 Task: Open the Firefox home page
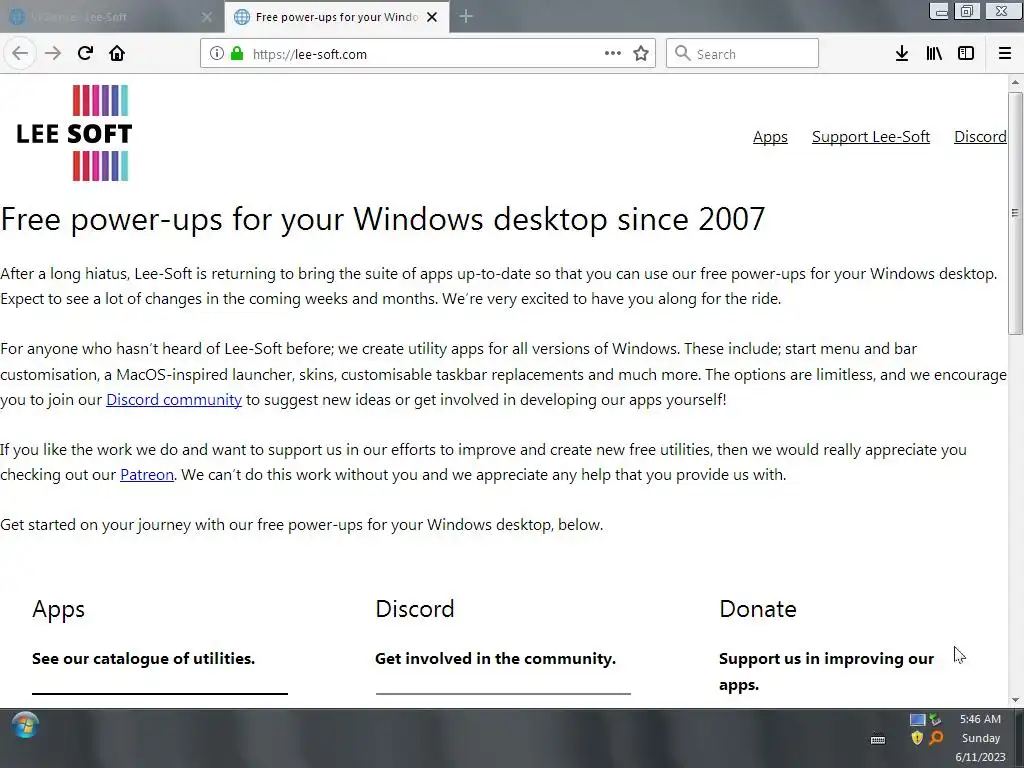pos(117,54)
